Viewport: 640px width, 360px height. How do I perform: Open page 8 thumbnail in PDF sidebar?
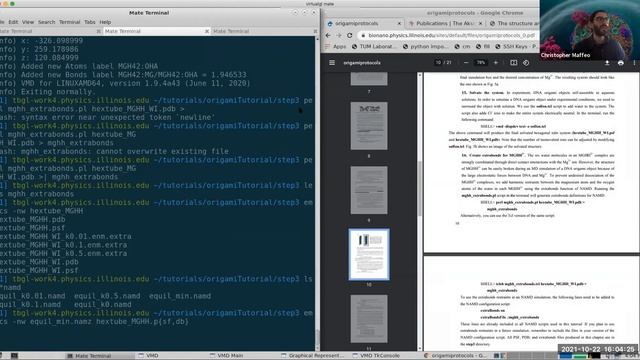pos(369,126)
